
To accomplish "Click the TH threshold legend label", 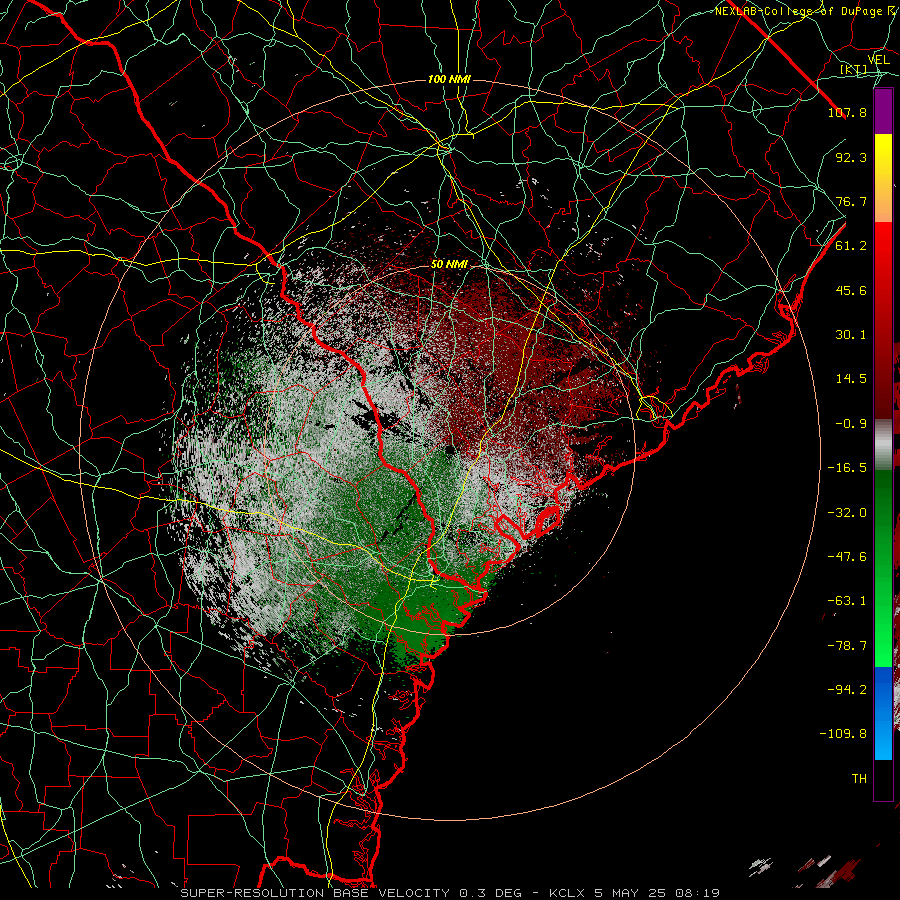I will (x=859, y=779).
